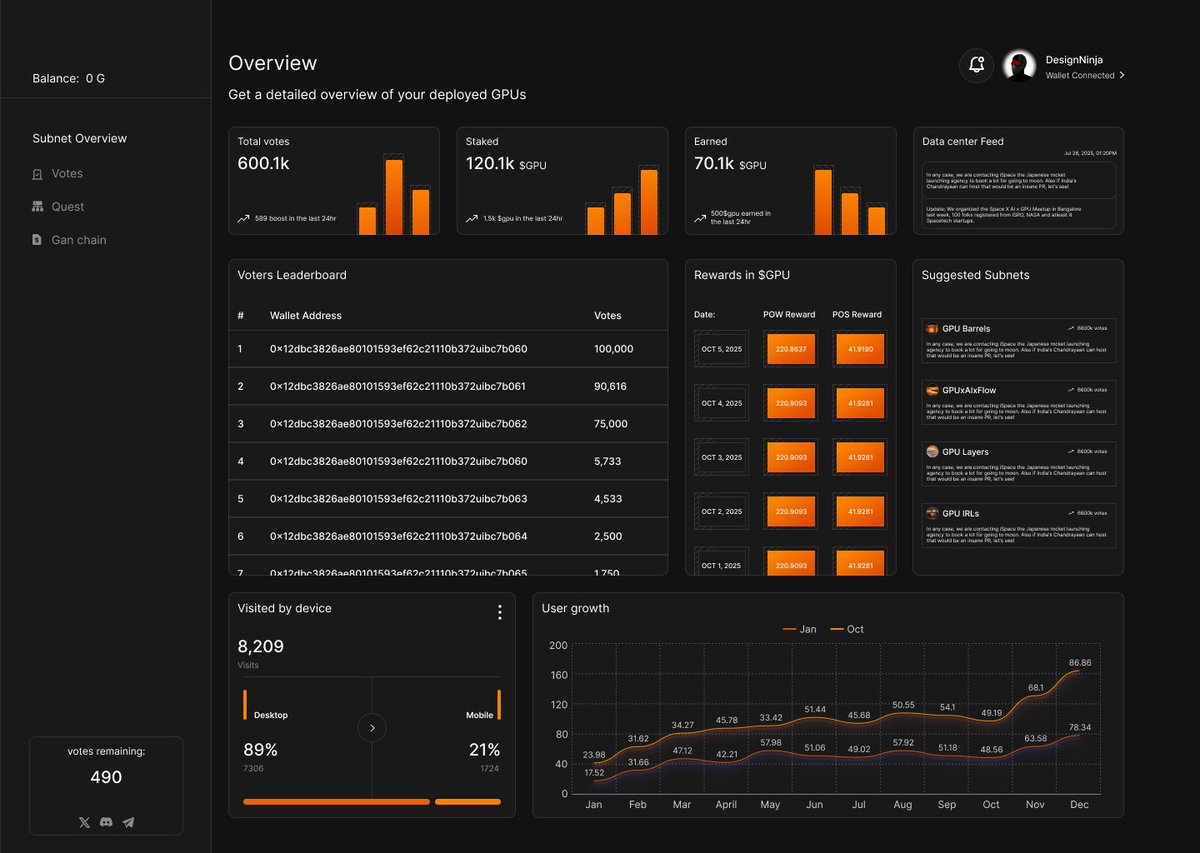Image resolution: width=1200 pixels, height=853 pixels.
Task: Click the 70.1k earned value
Action: (714, 163)
